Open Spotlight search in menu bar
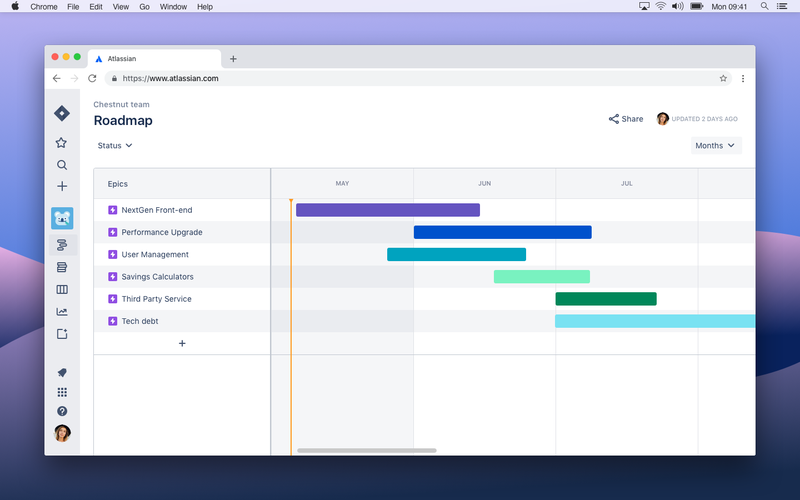800x500 pixels. (764, 6)
